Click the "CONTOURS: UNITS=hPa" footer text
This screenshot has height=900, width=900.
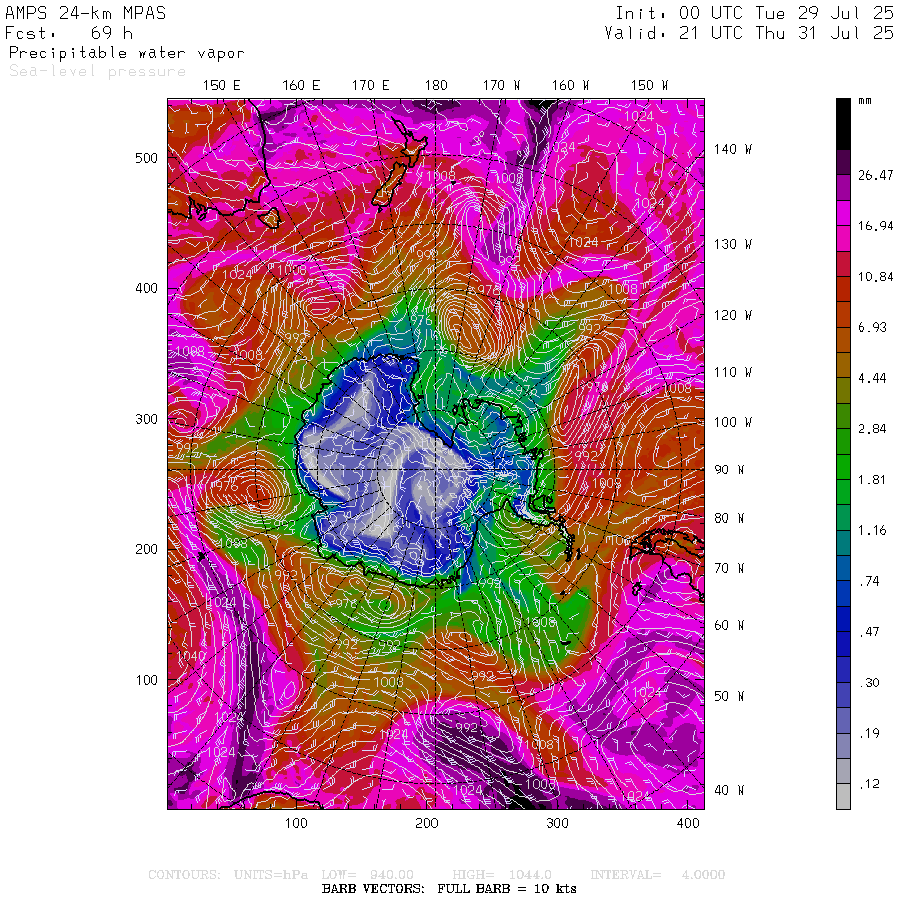[x=228, y=875]
